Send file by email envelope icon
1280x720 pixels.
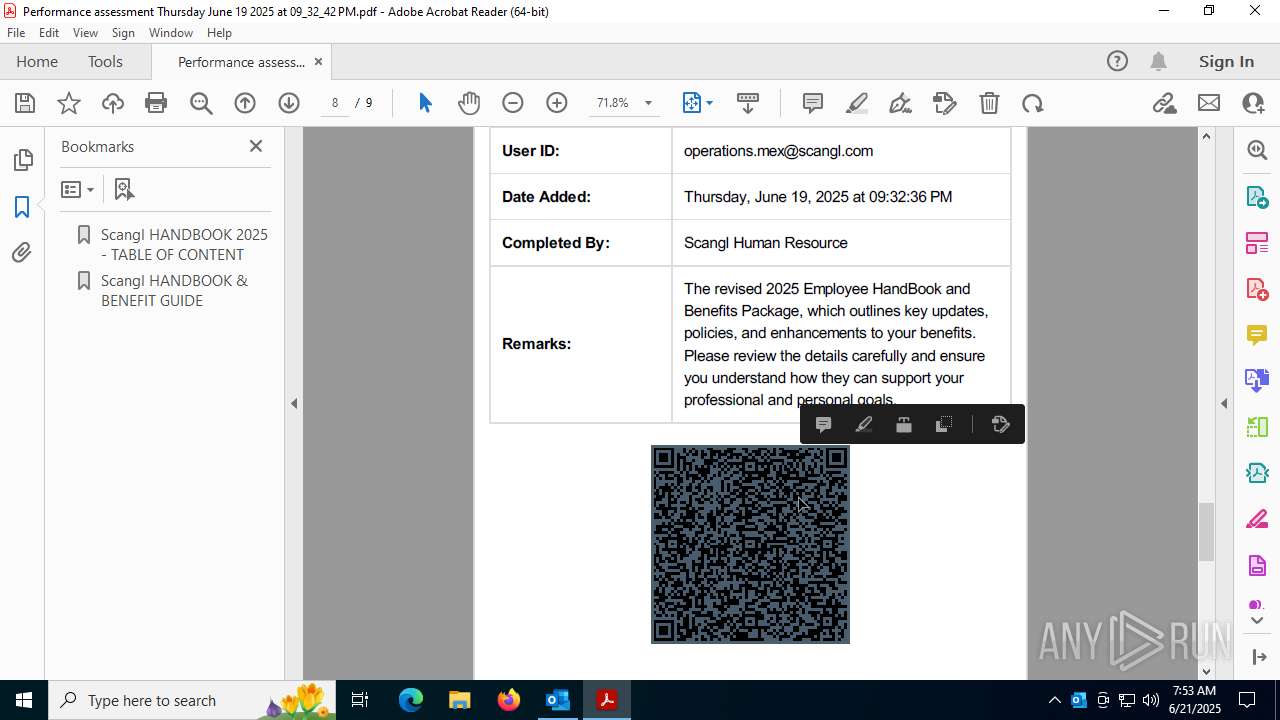click(1209, 103)
